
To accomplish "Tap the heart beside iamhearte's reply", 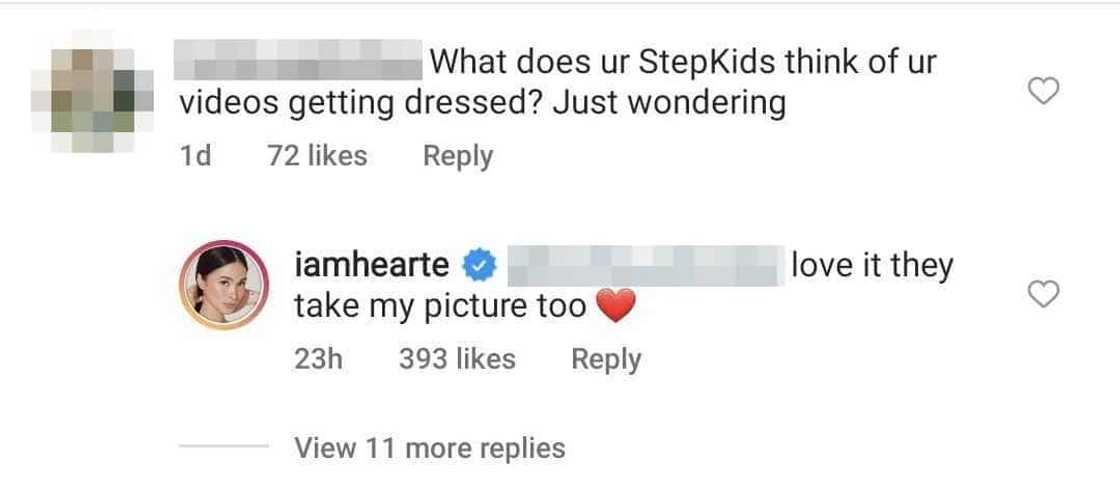I will 1044,294.
